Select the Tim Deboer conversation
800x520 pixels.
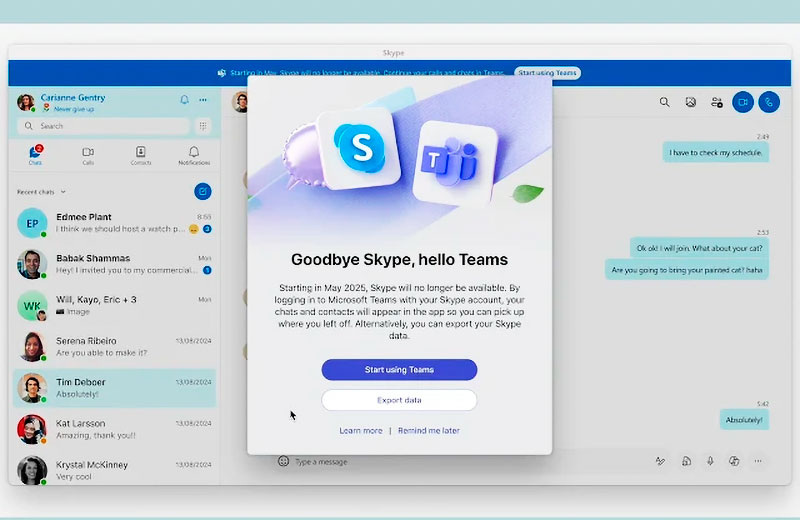[114, 388]
